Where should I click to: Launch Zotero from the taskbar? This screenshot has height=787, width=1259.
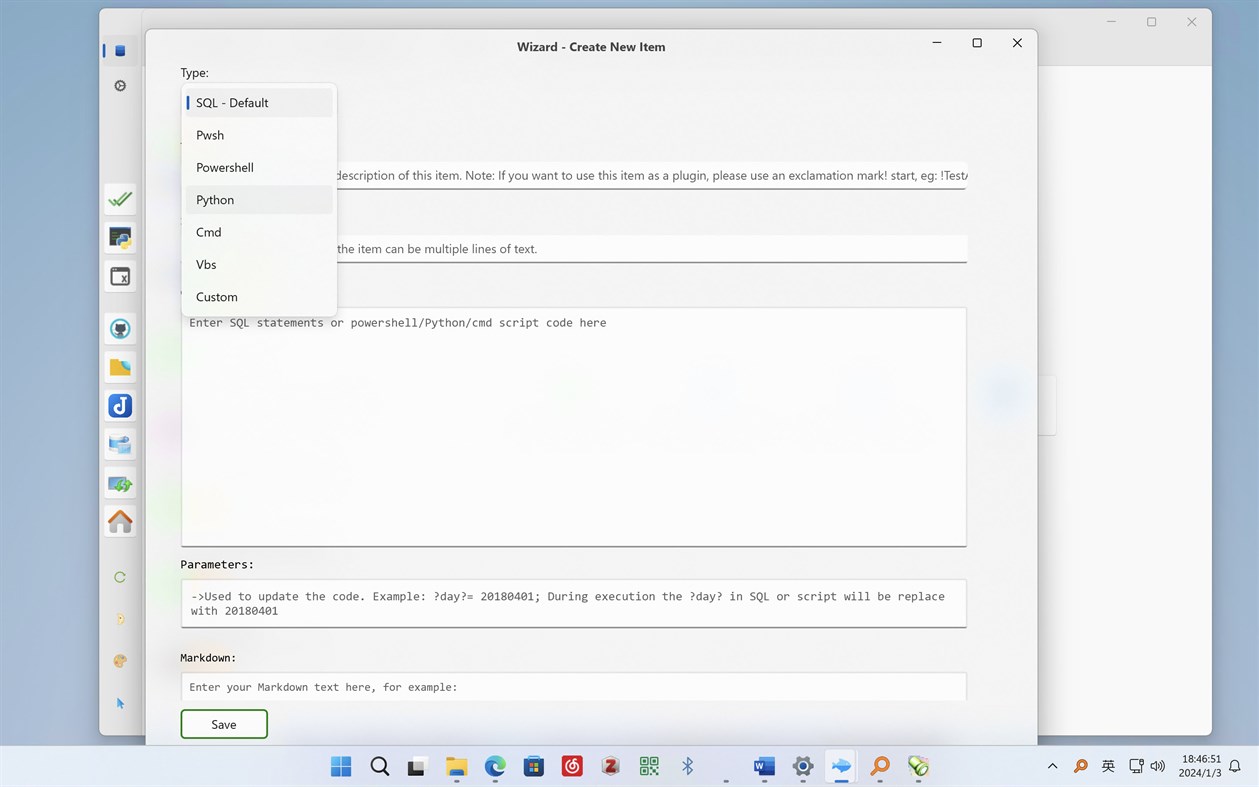click(x=610, y=765)
